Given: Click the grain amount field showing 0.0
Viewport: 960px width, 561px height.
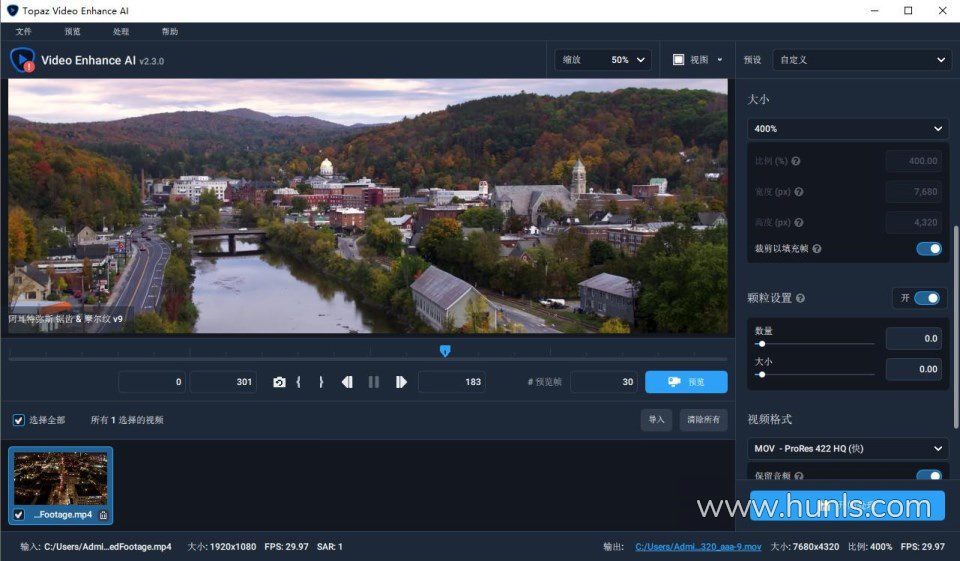Looking at the screenshot, I should coord(913,339).
